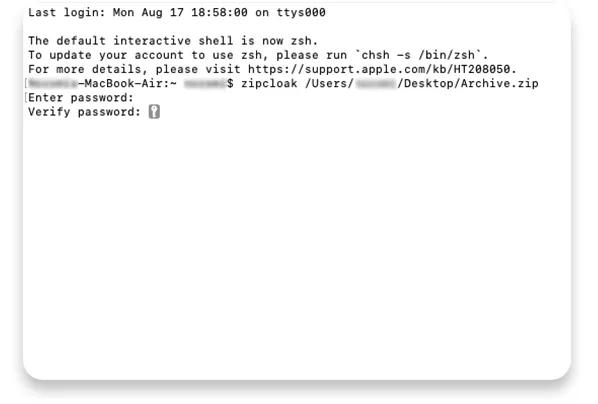
Task: Click the blurred username before the dollar sign
Action: [x=205, y=83]
